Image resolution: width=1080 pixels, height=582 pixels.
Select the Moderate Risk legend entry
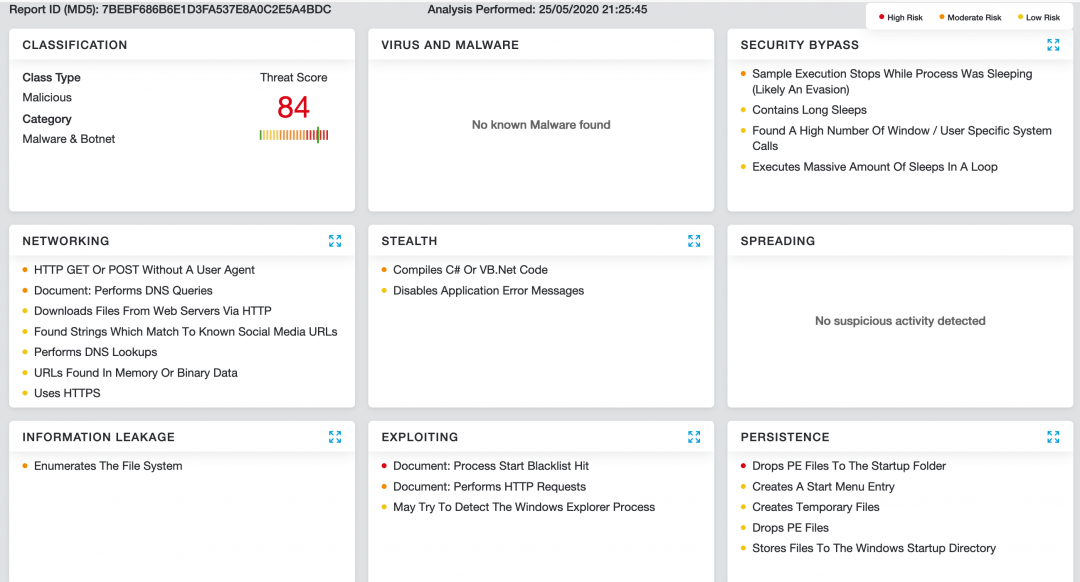click(x=970, y=17)
